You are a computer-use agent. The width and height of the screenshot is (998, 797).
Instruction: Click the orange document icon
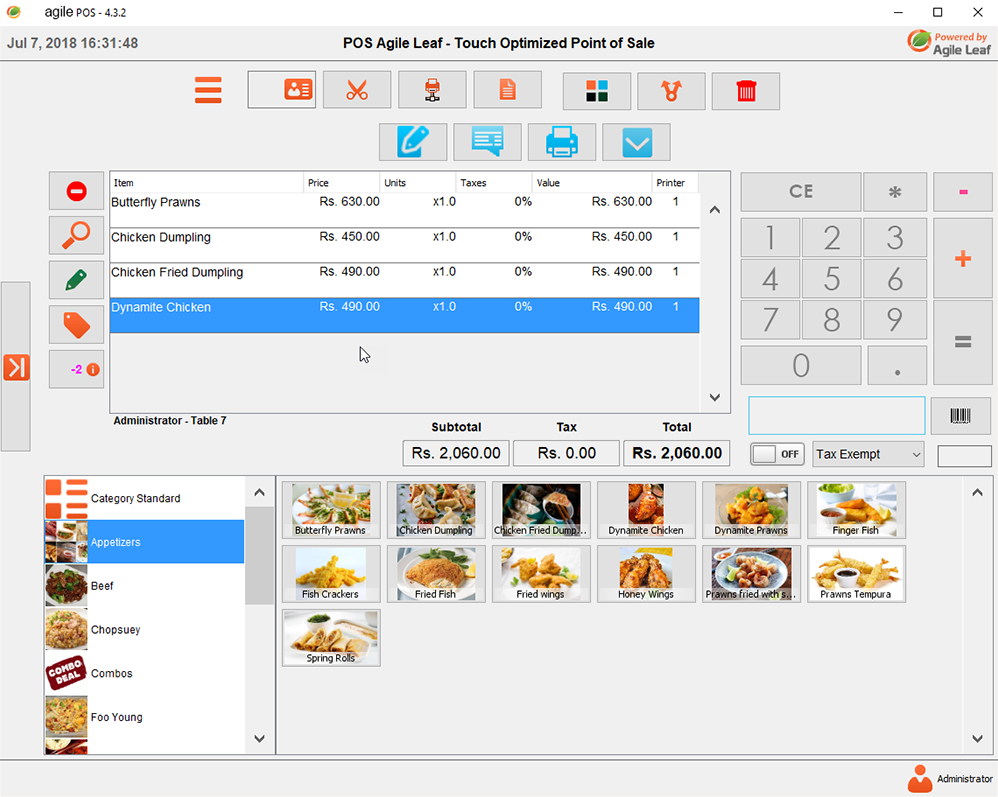coord(507,90)
